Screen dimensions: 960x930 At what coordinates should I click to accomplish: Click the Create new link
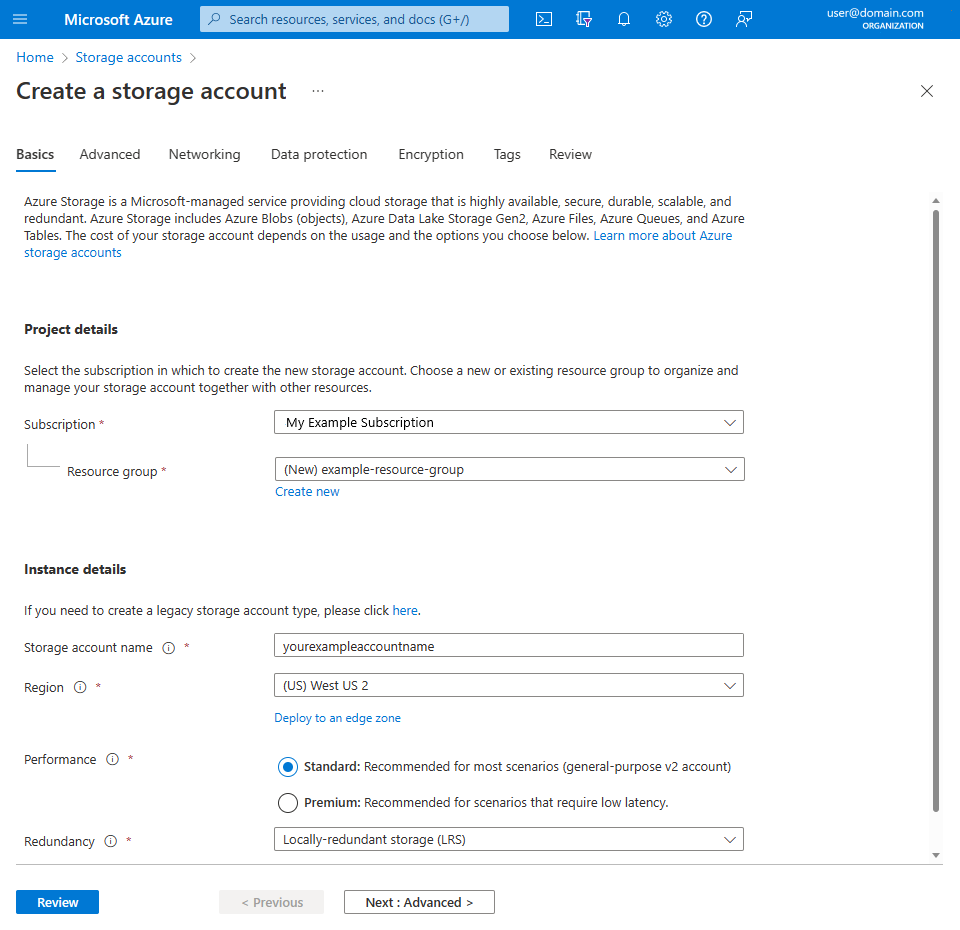tap(307, 492)
